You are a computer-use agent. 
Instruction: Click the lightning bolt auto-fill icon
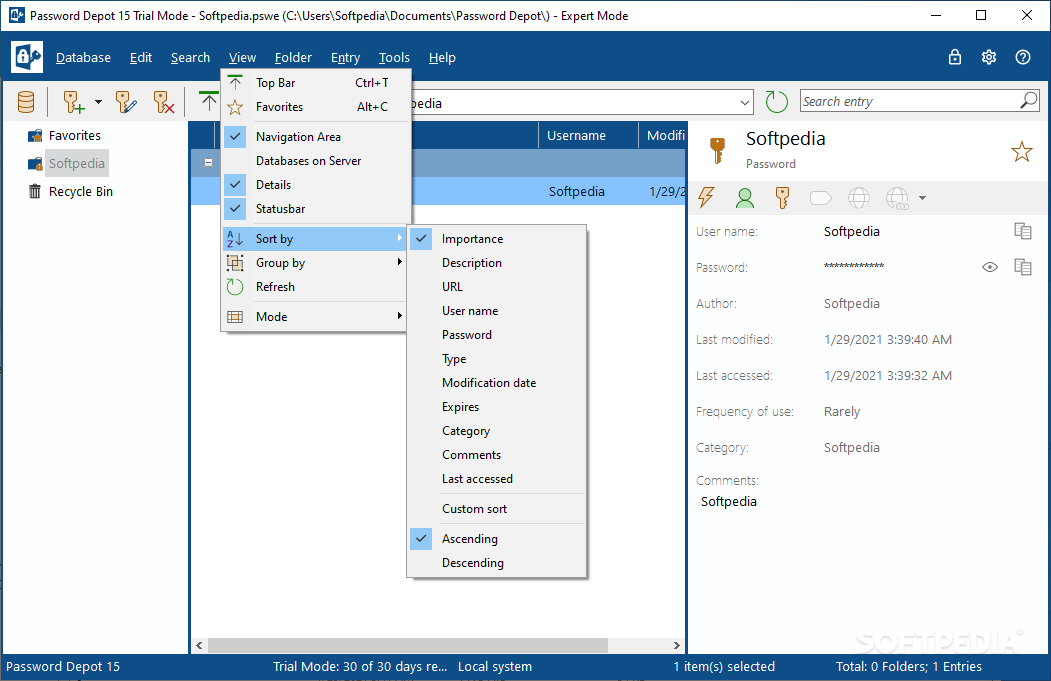click(706, 198)
